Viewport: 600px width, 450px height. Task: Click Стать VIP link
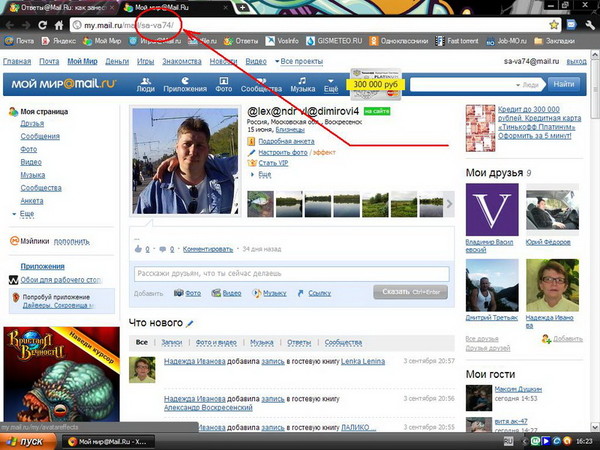273,163
